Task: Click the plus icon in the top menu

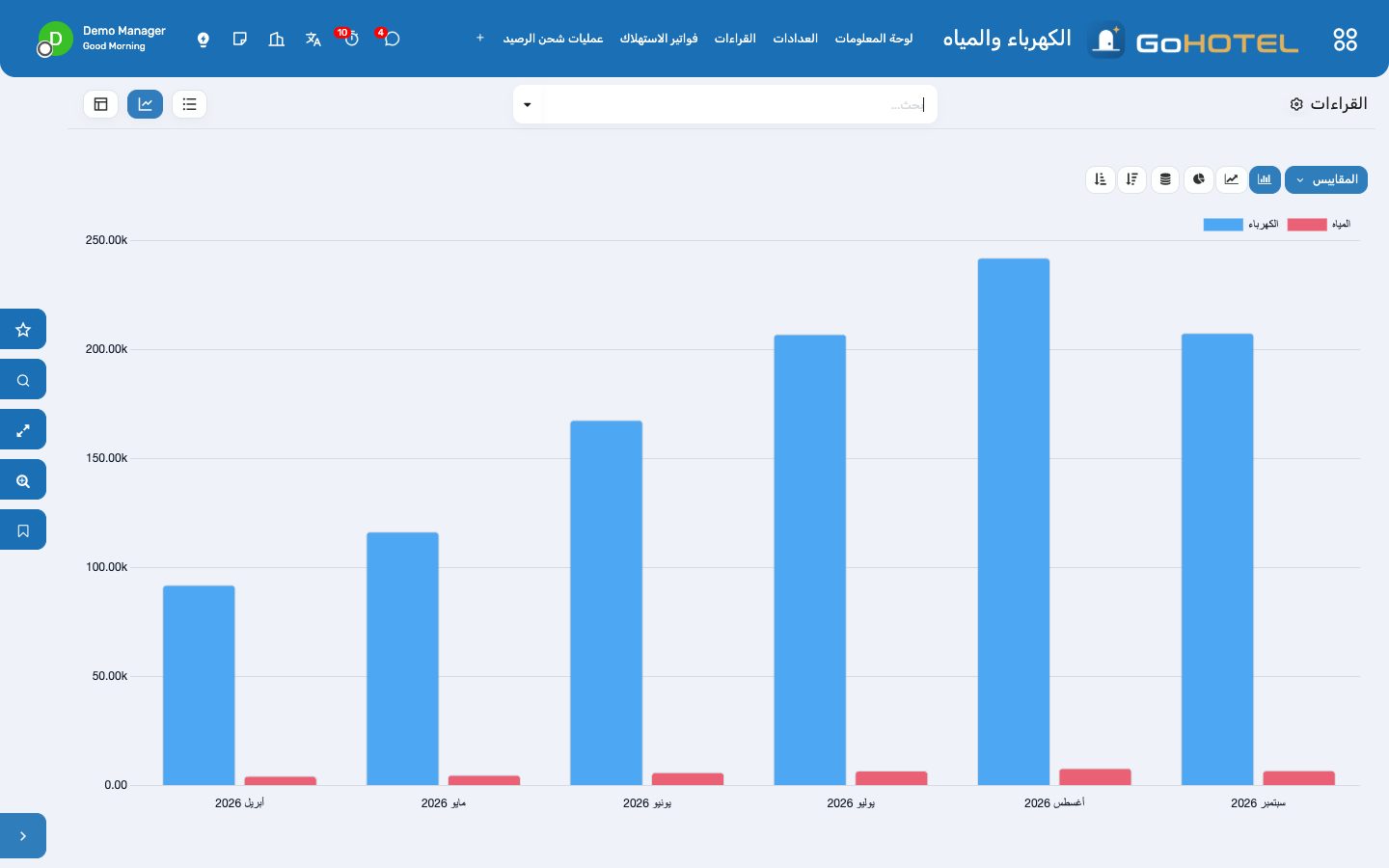Action: (x=479, y=39)
